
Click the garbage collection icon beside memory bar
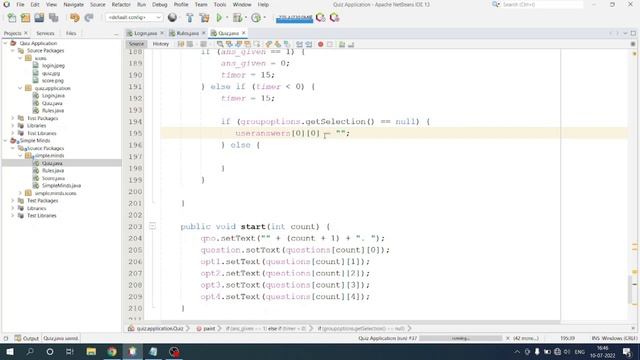click(x=321, y=18)
